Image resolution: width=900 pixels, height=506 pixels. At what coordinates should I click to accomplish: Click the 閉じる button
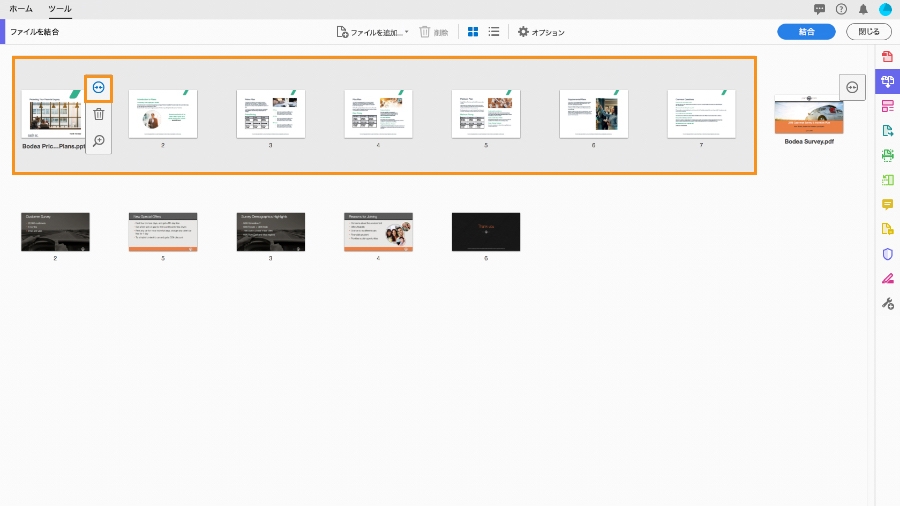click(x=868, y=32)
